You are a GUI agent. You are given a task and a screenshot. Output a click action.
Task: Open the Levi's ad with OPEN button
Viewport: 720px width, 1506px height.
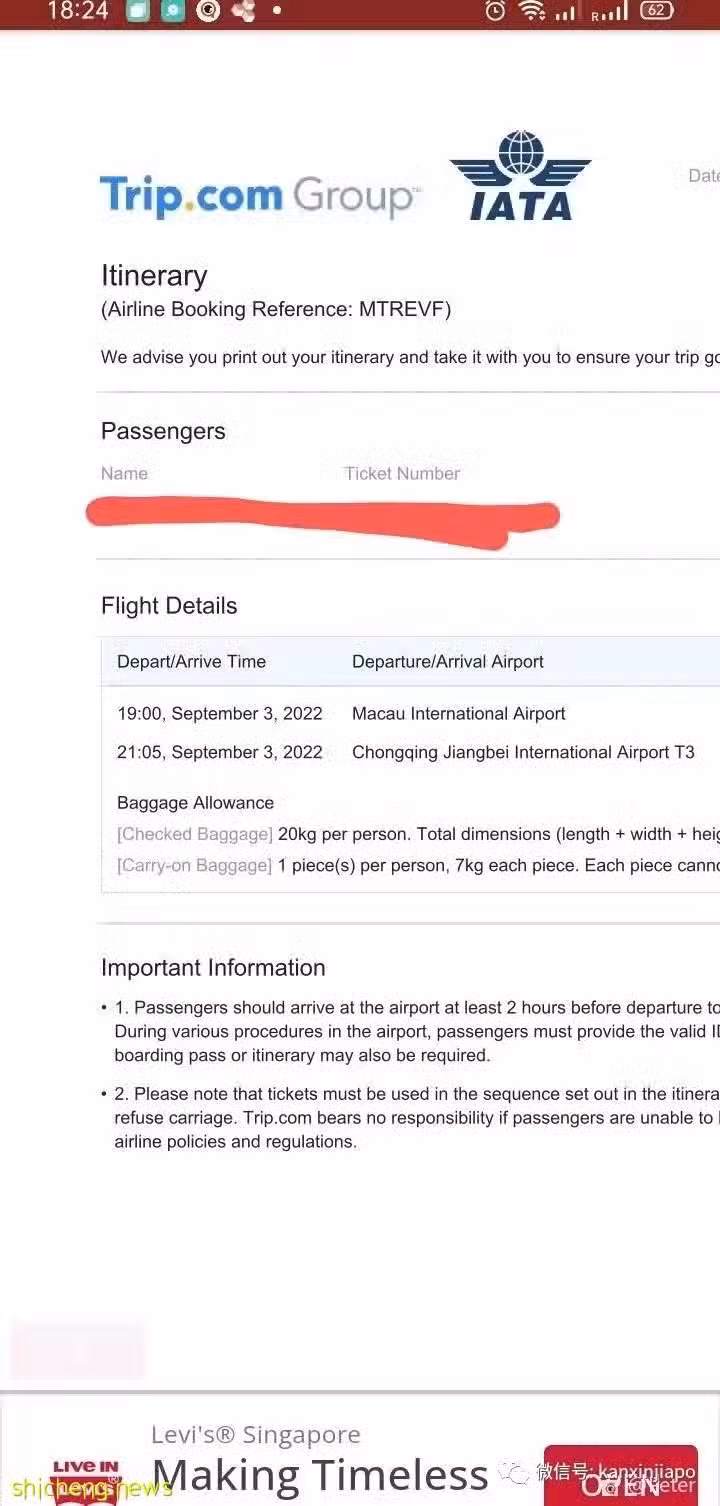[x=620, y=1476]
